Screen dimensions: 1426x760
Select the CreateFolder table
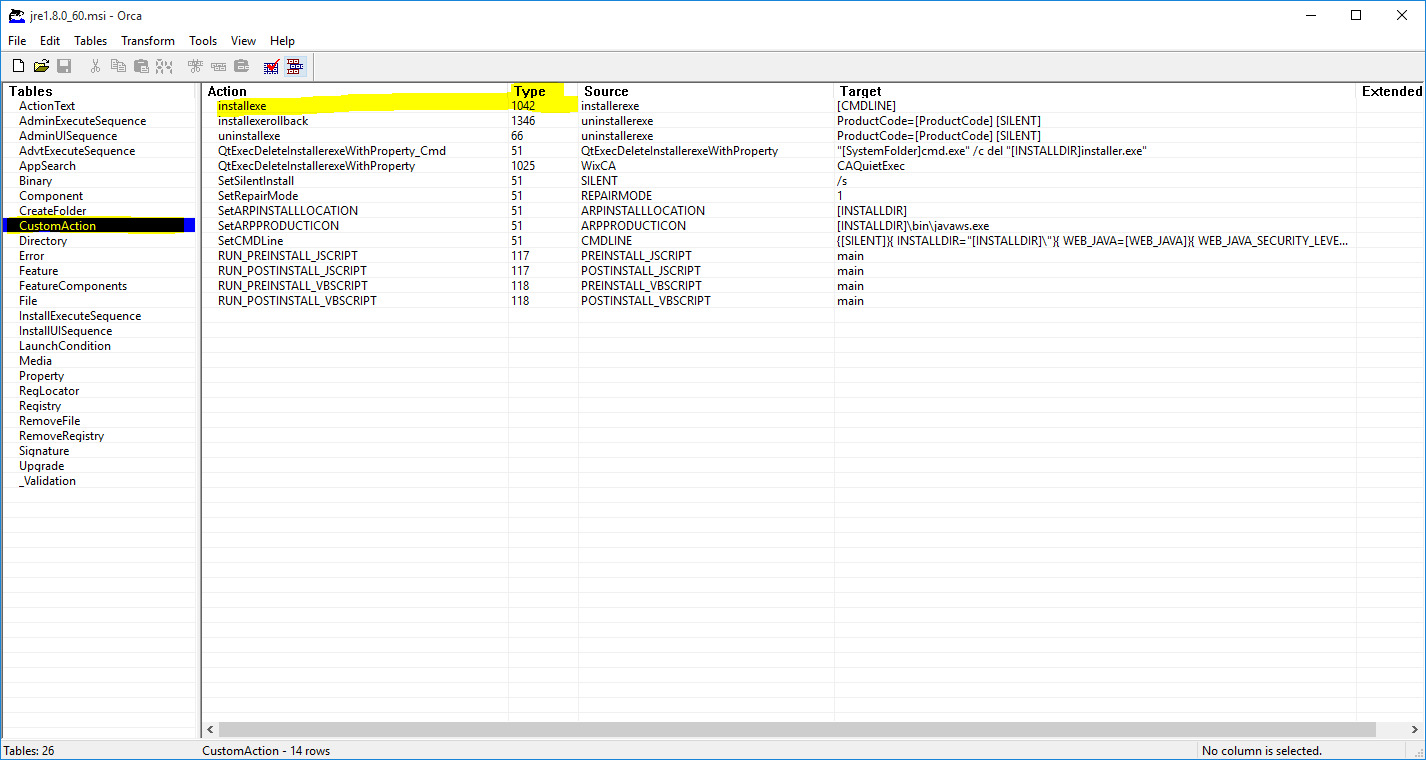click(x=53, y=211)
